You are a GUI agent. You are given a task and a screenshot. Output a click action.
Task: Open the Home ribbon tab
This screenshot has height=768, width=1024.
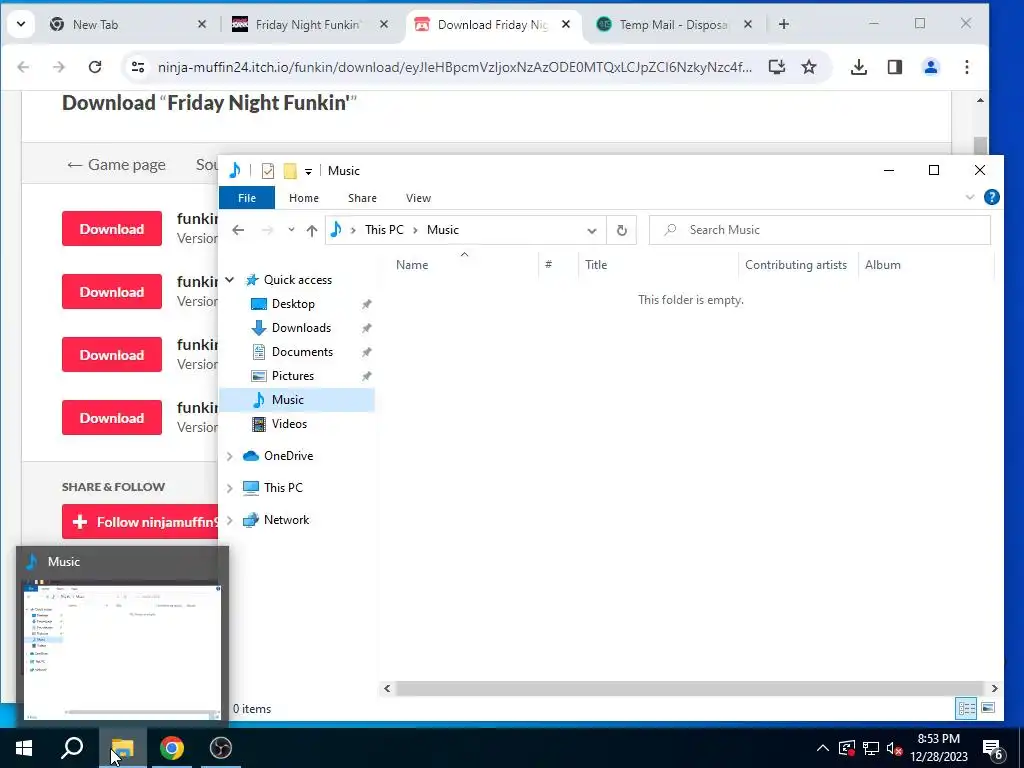pos(304,198)
